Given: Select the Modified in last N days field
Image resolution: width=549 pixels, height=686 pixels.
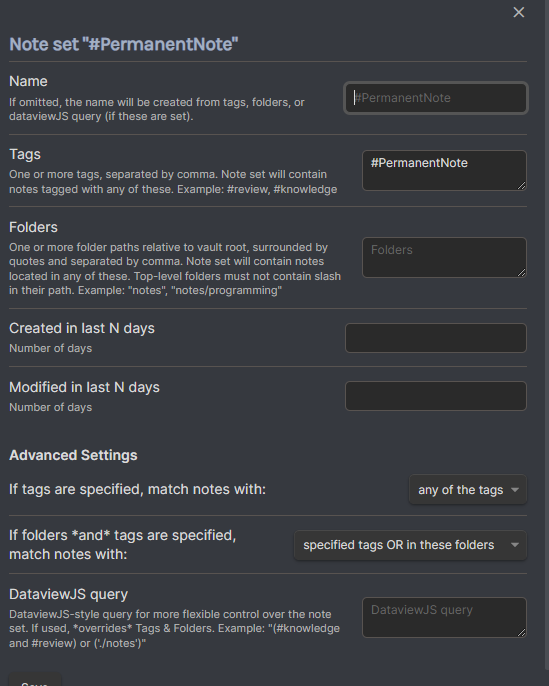Looking at the screenshot, I should tap(436, 396).
